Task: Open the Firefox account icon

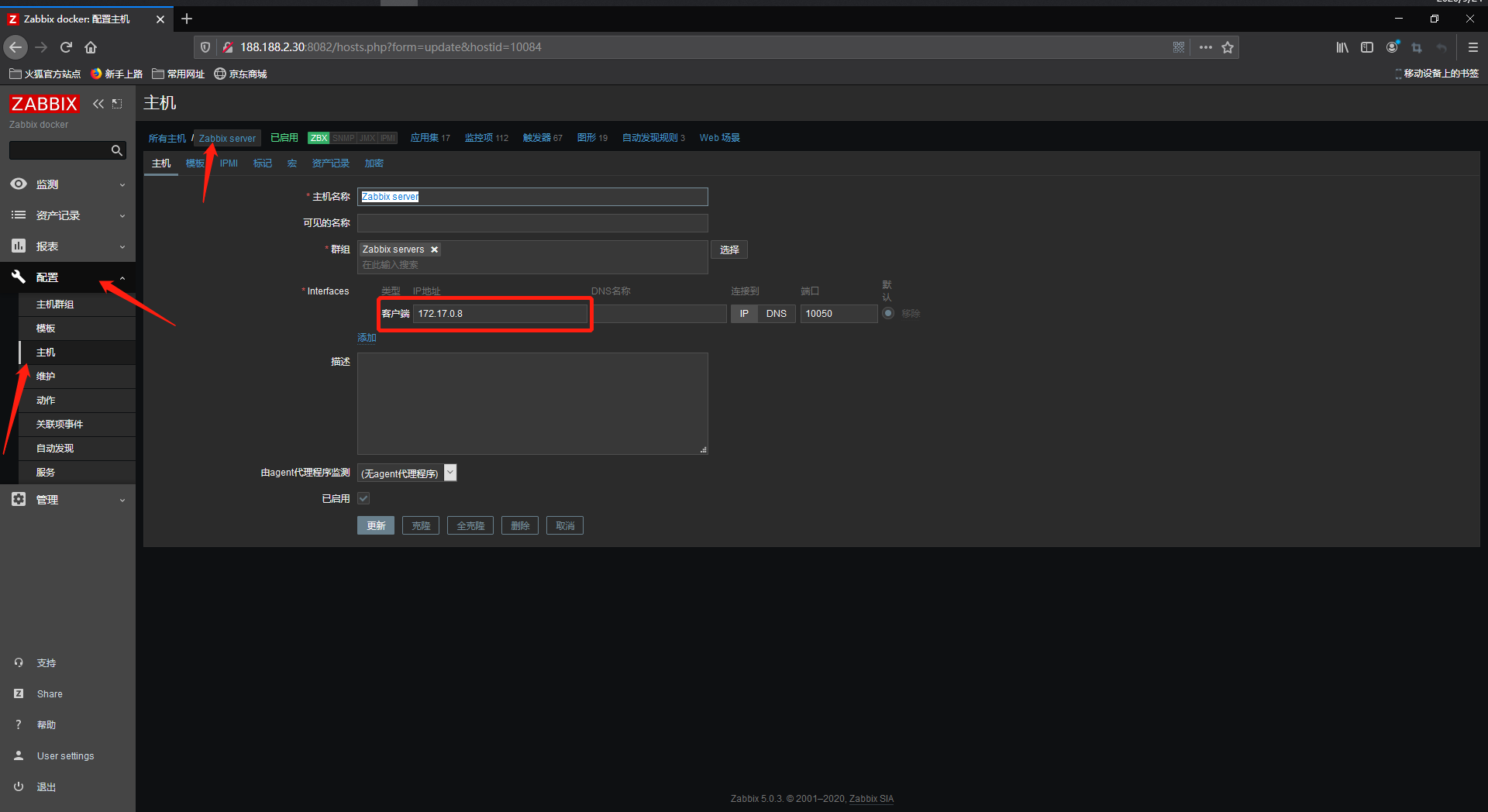Action: [x=1393, y=47]
